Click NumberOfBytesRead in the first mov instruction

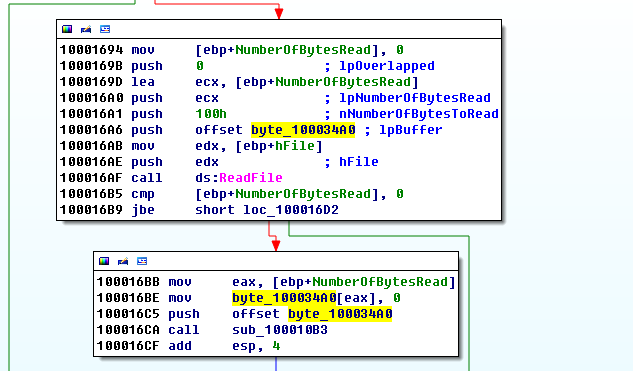tap(303, 50)
